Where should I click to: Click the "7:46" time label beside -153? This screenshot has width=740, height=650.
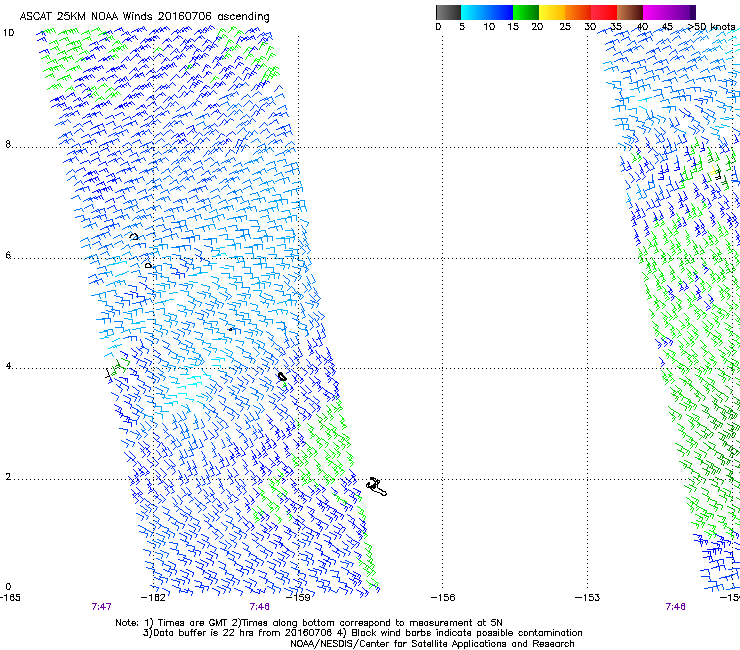[x=675, y=607]
